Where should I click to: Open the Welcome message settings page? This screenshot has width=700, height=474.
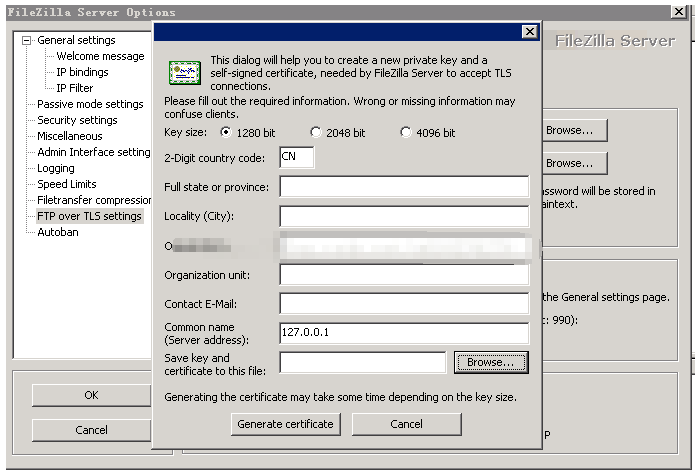tap(100, 56)
